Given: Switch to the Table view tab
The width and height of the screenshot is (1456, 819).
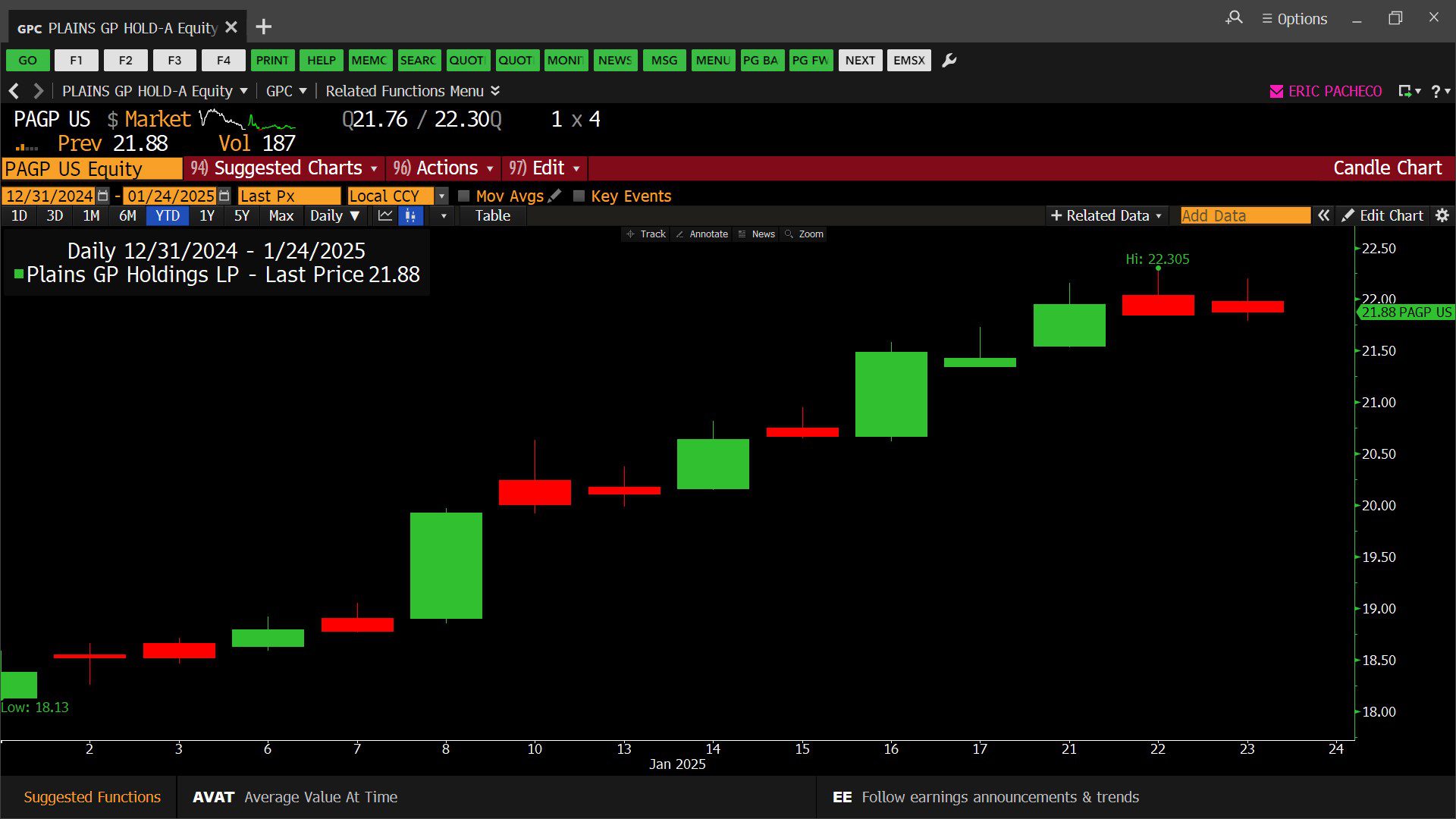Looking at the screenshot, I should tap(492, 216).
